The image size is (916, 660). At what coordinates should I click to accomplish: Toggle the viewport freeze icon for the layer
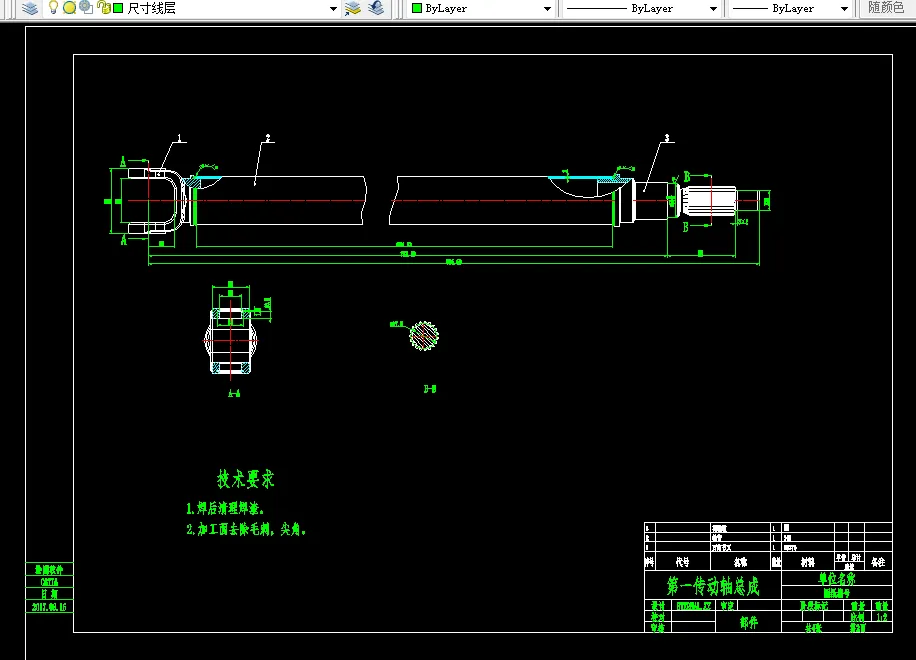click(x=86, y=8)
